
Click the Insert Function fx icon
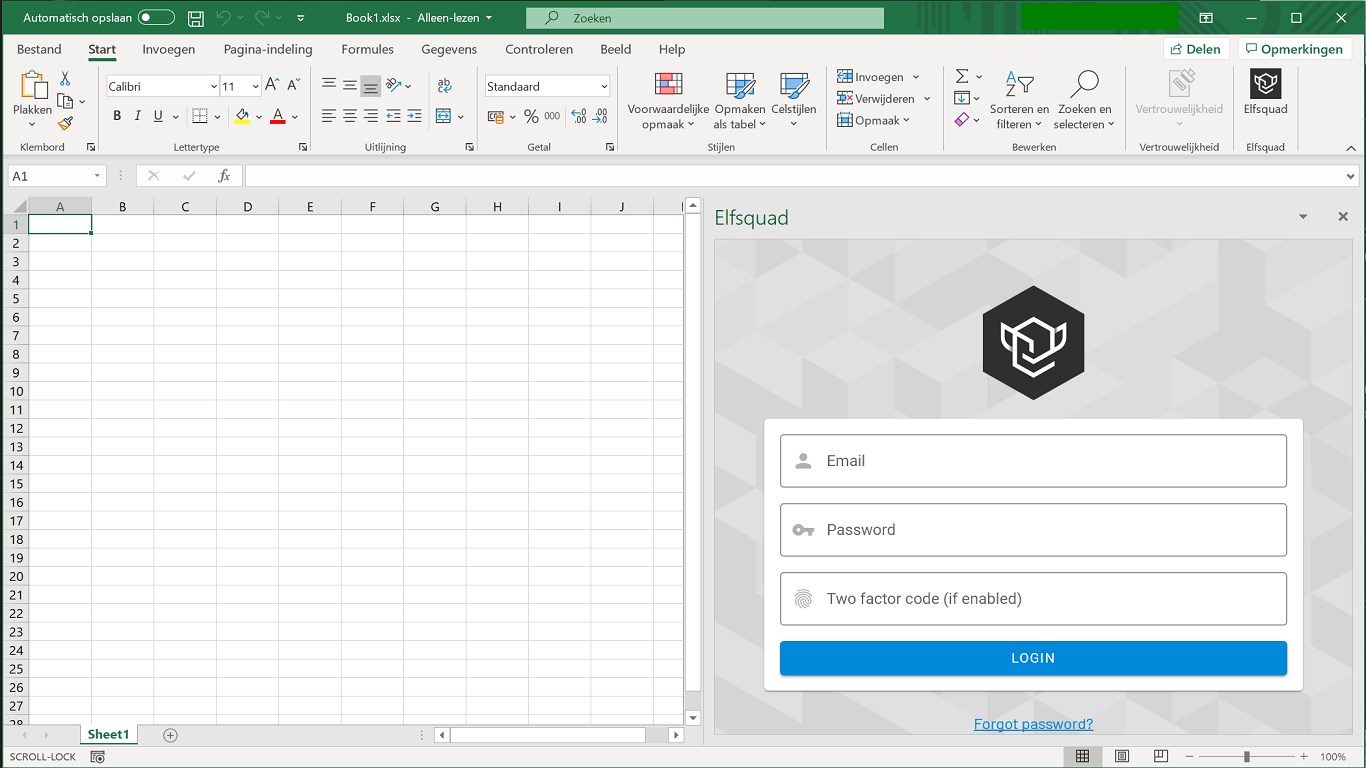tap(224, 176)
